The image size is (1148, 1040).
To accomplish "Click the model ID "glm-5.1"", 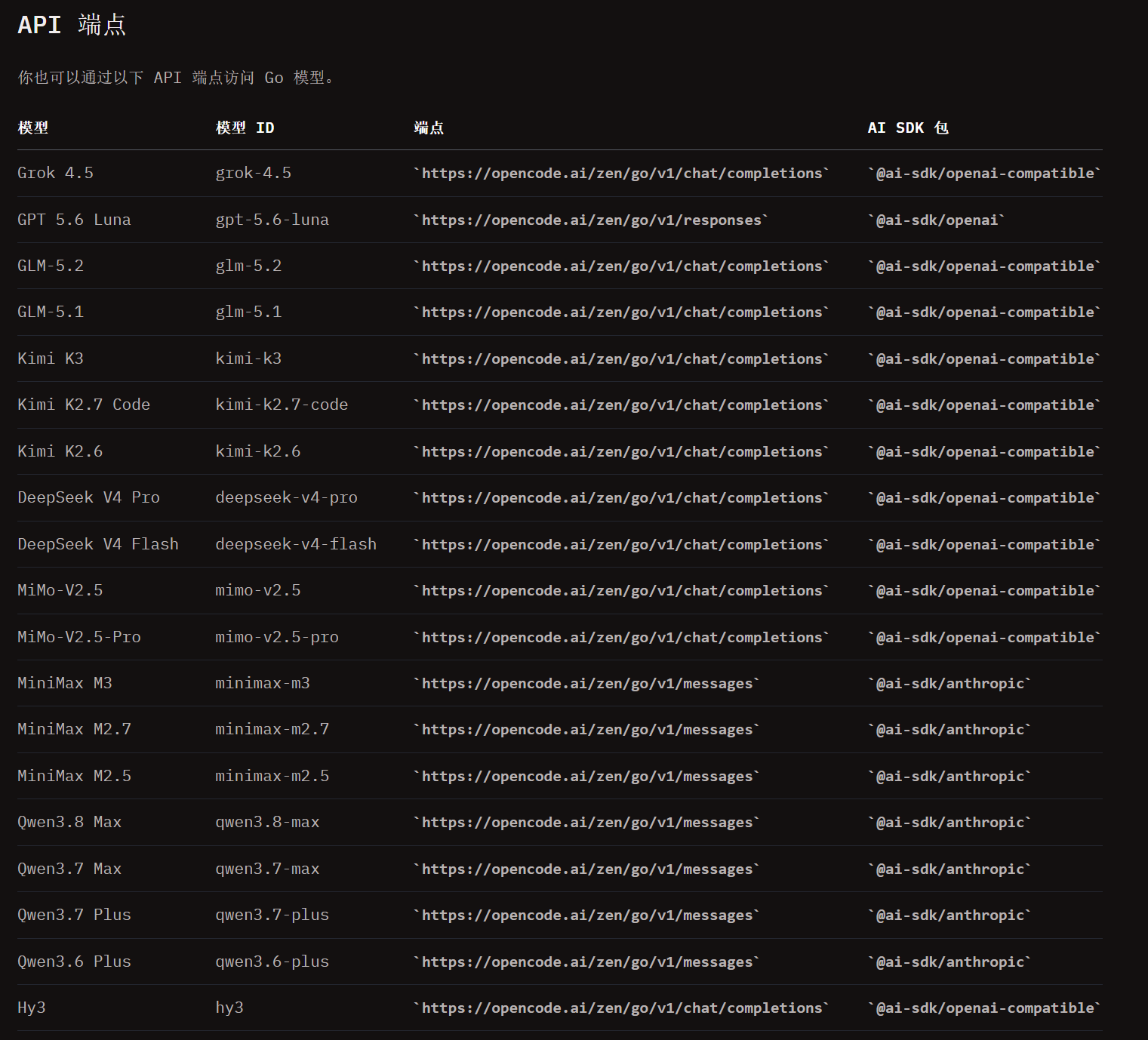I will (x=248, y=312).
